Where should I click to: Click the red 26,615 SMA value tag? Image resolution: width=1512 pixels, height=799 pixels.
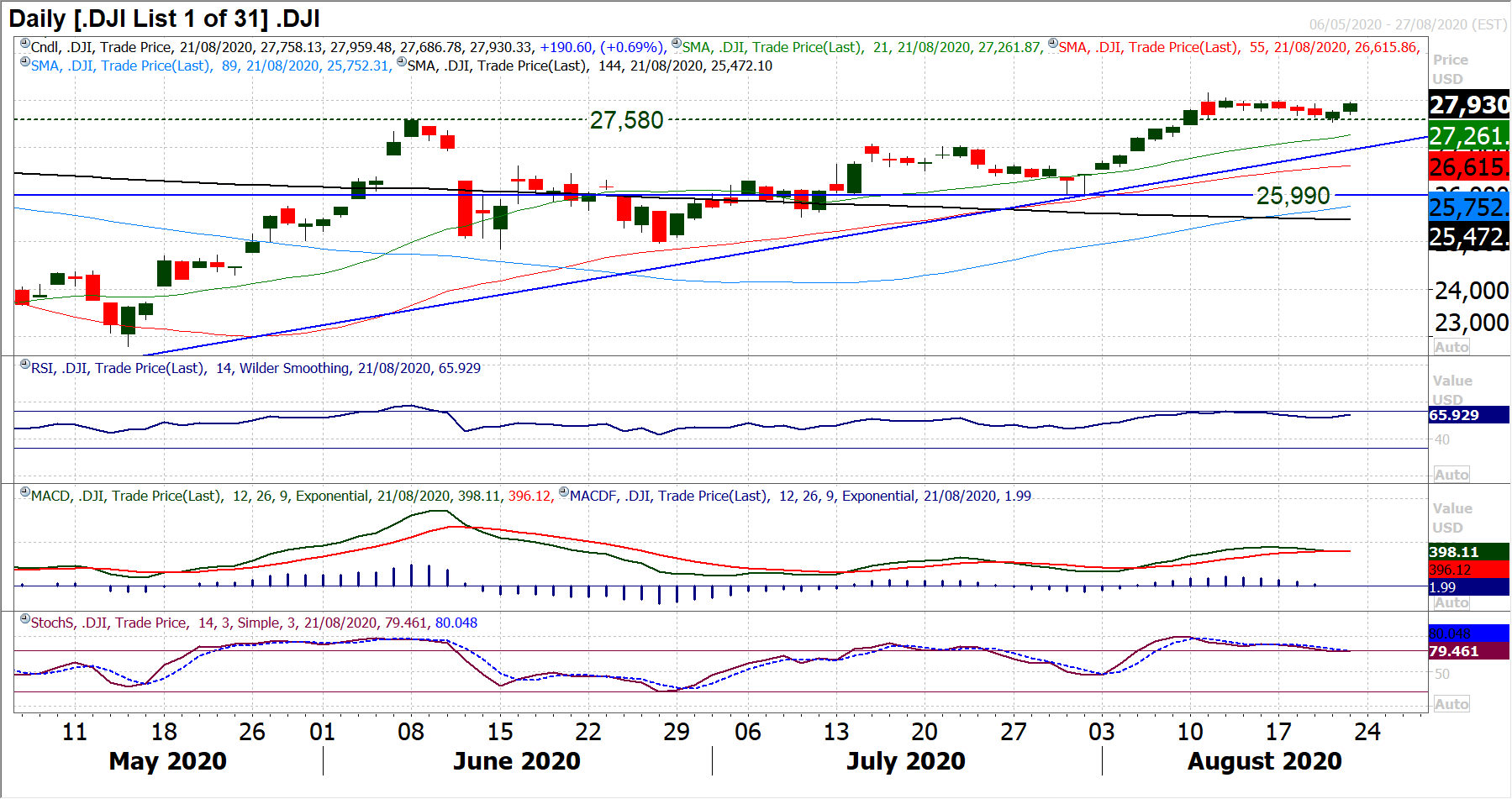pyautogui.click(x=1469, y=167)
